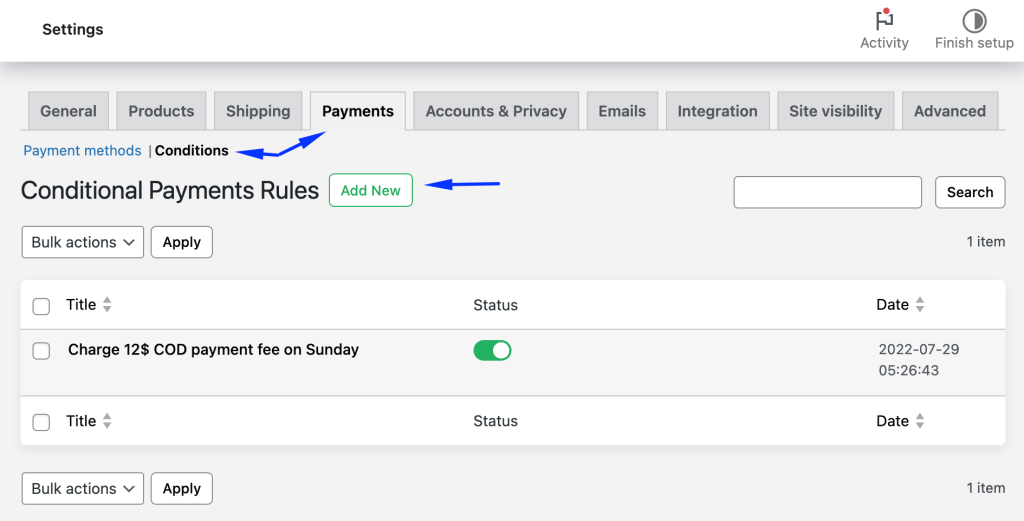This screenshot has height=521, width=1024.
Task: Select the Charge 12$ COD rule checkbox
Action: pyautogui.click(x=41, y=351)
